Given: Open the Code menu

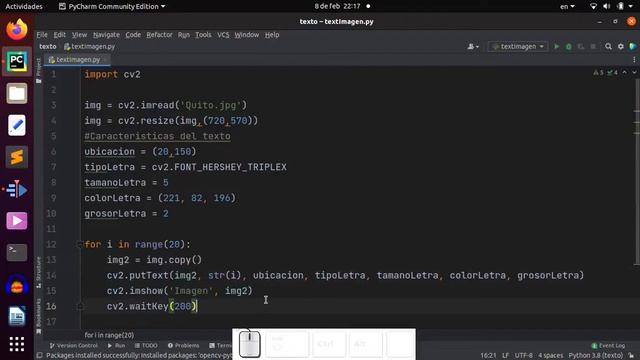Looking at the screenshot, I should point(133,35).
